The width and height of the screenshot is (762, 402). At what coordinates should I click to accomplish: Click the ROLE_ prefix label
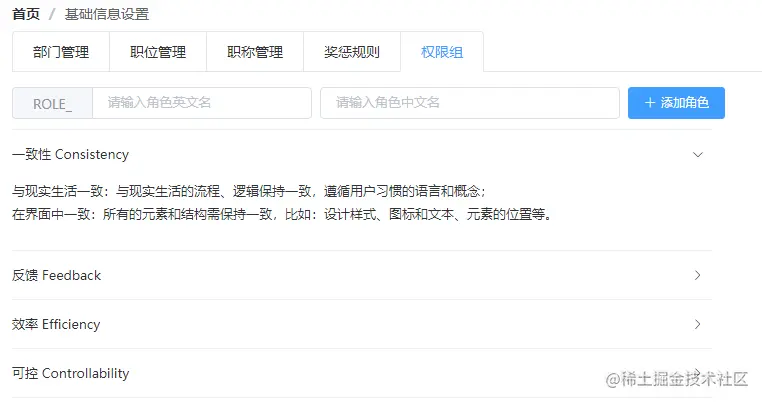52,103
